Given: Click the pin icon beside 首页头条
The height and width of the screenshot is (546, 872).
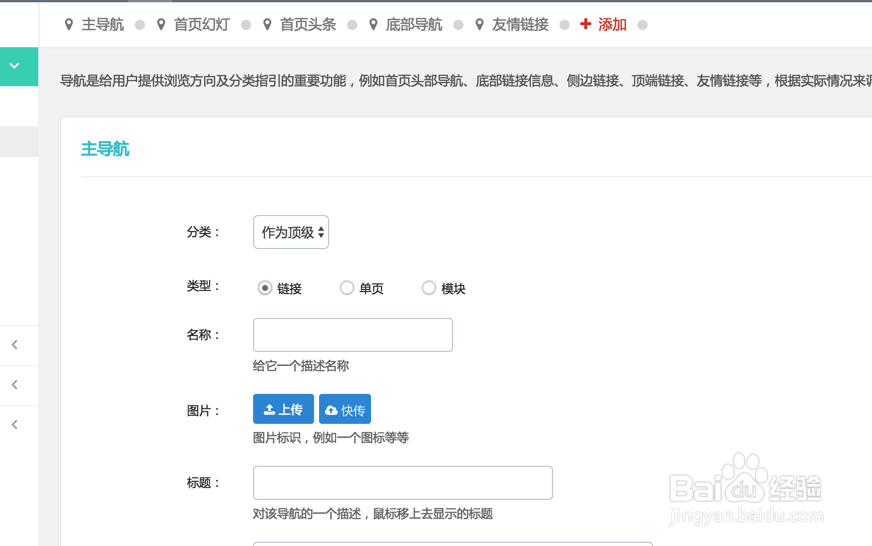Looking at the screenshot, I should (267, 24).
